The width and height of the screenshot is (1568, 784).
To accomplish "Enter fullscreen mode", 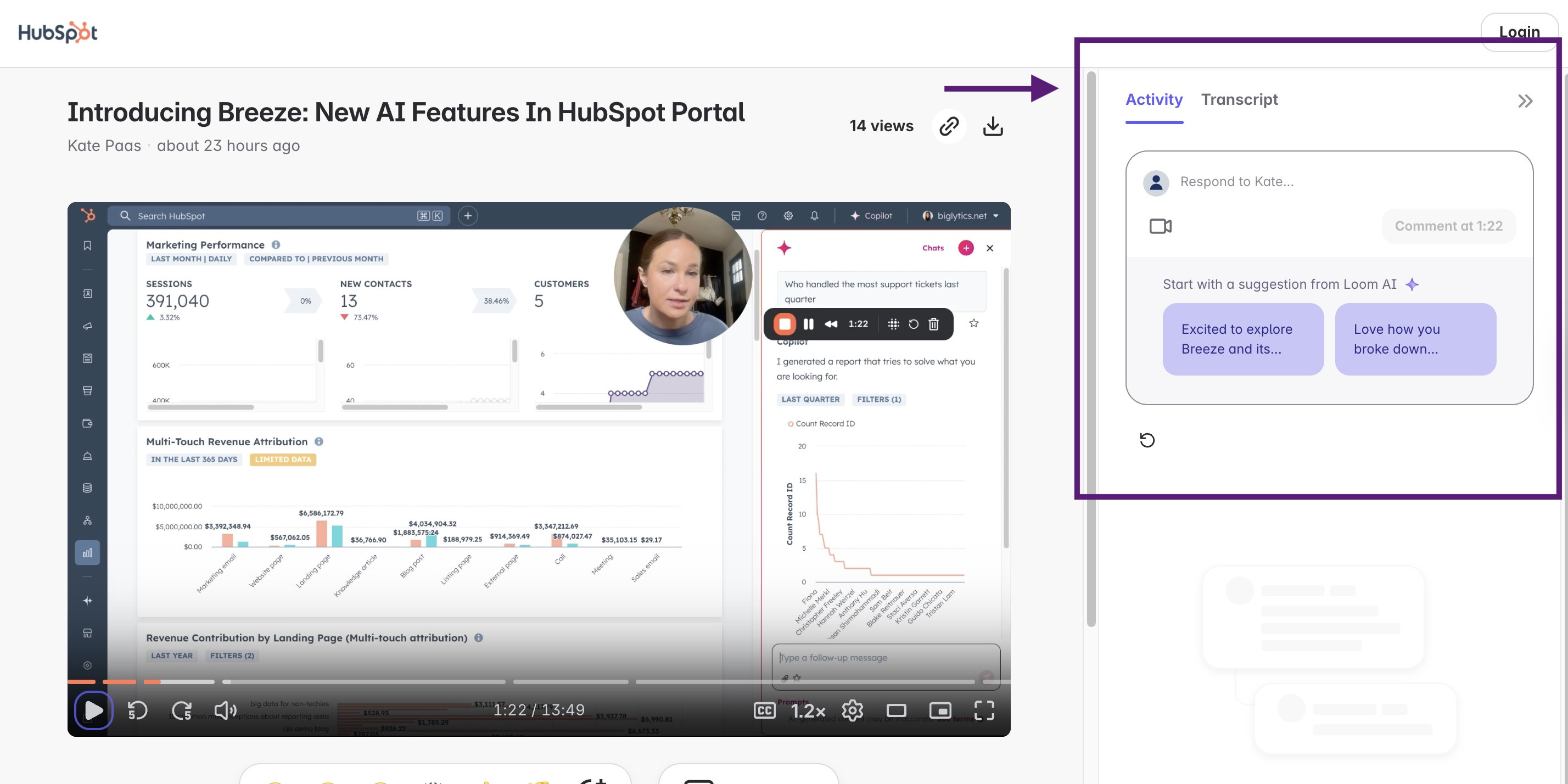I will (x=984, y=710).
